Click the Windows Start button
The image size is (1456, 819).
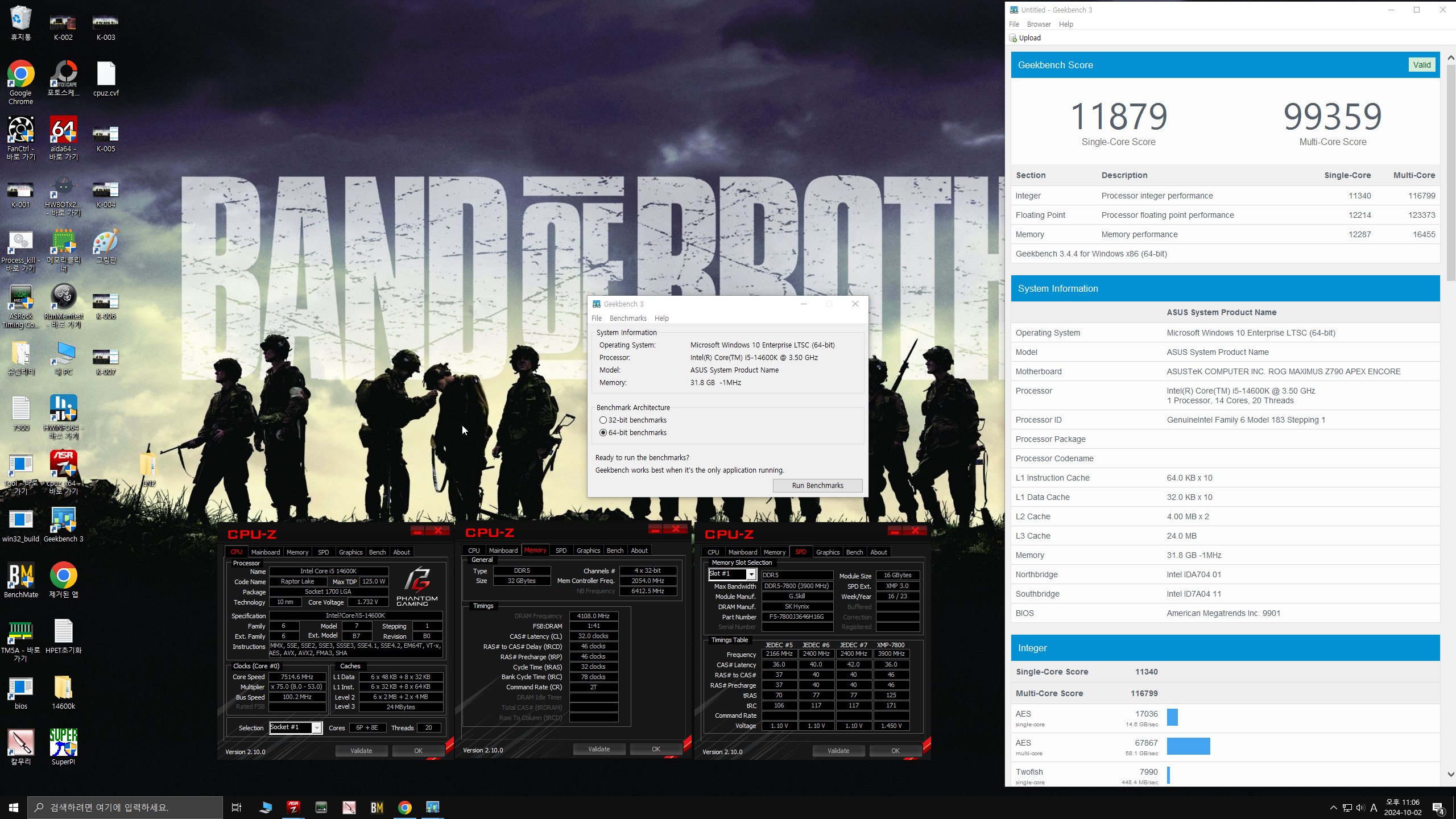14,807
